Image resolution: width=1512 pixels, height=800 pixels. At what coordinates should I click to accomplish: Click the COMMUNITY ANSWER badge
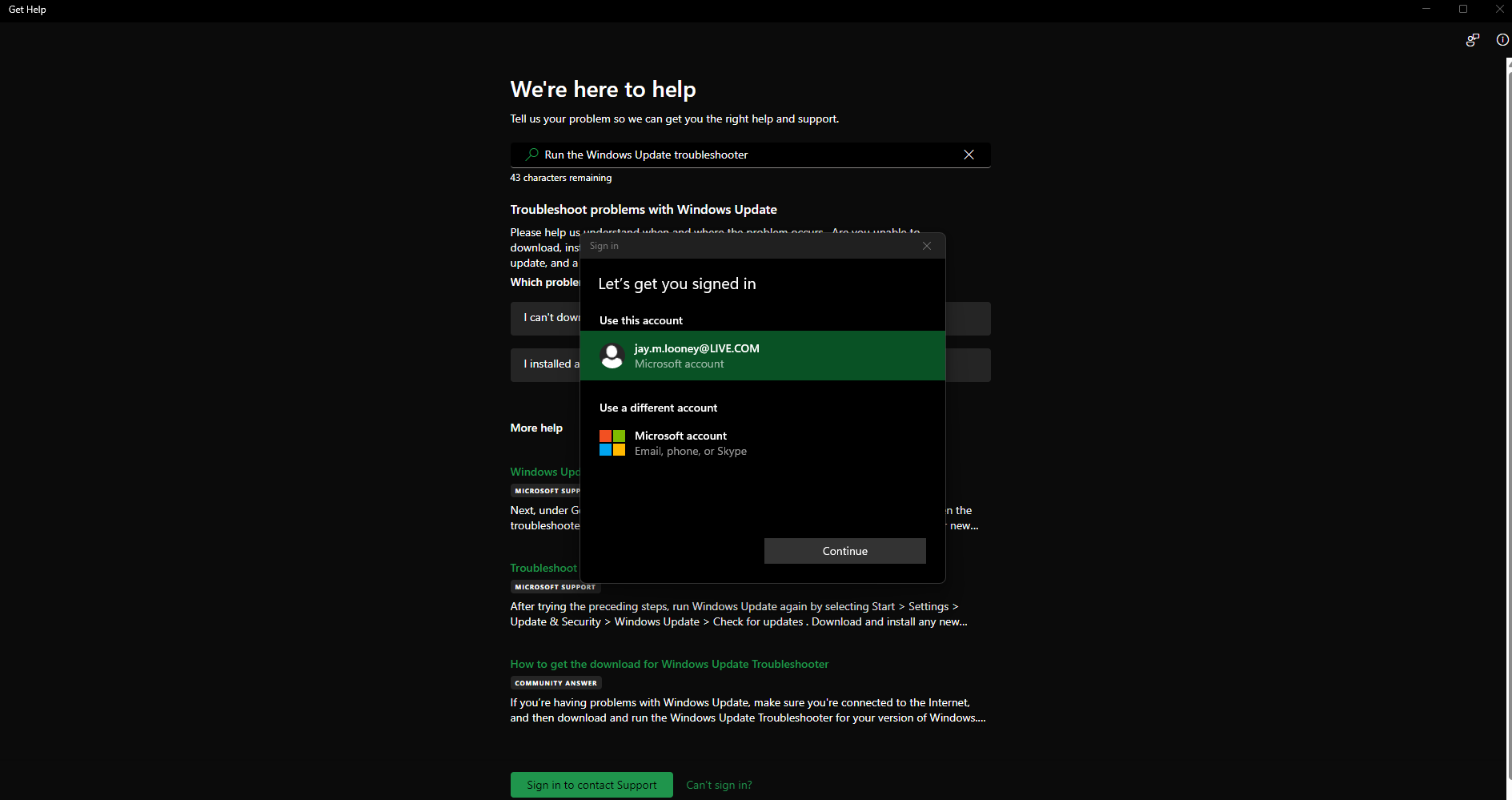click(556, 683)
